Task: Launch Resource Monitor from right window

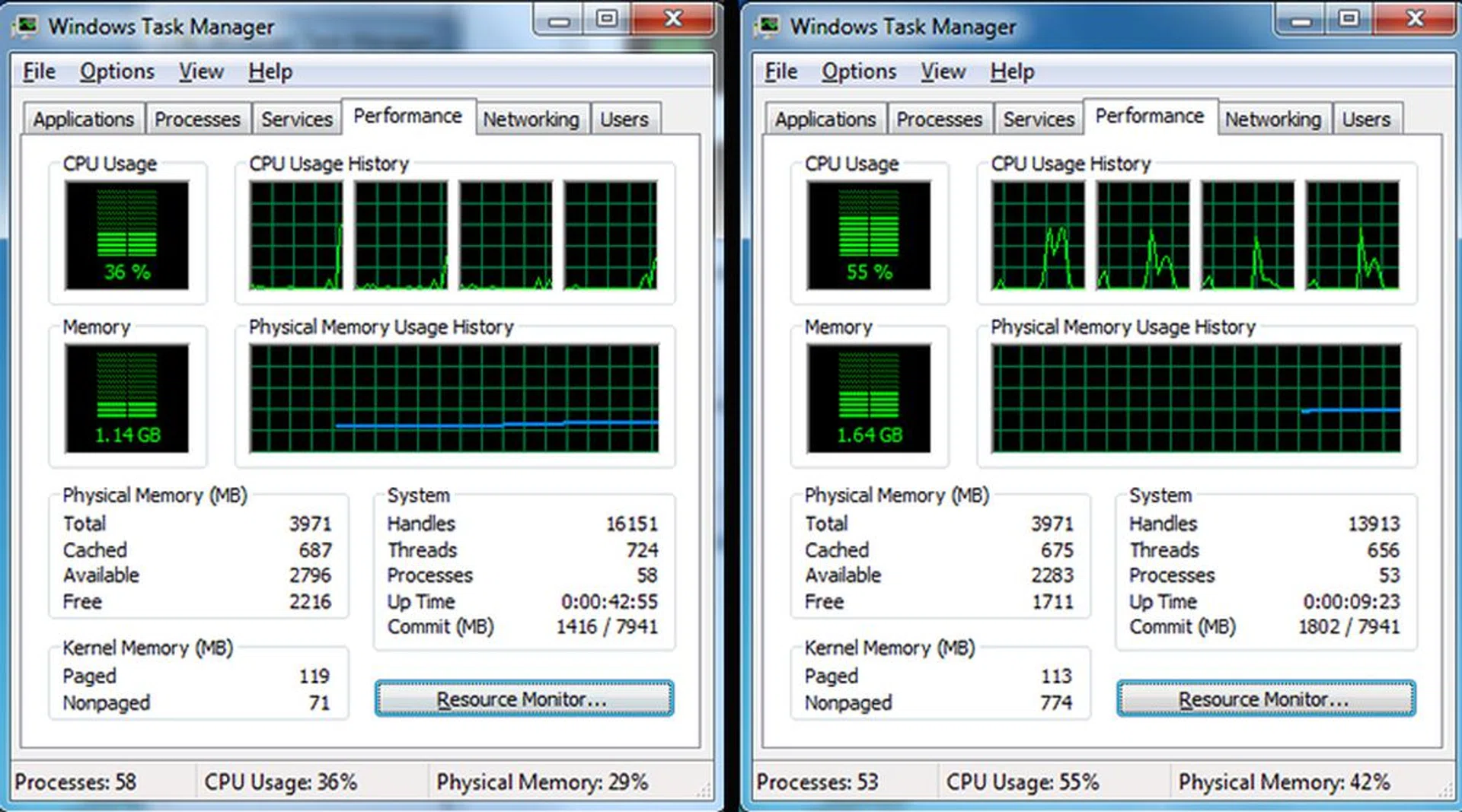Action: pyautogui.click(x=1266, y=699)
